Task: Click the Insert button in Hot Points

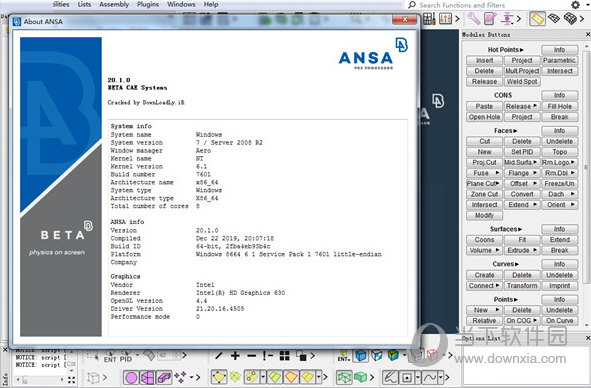Action: pos(484,60)
